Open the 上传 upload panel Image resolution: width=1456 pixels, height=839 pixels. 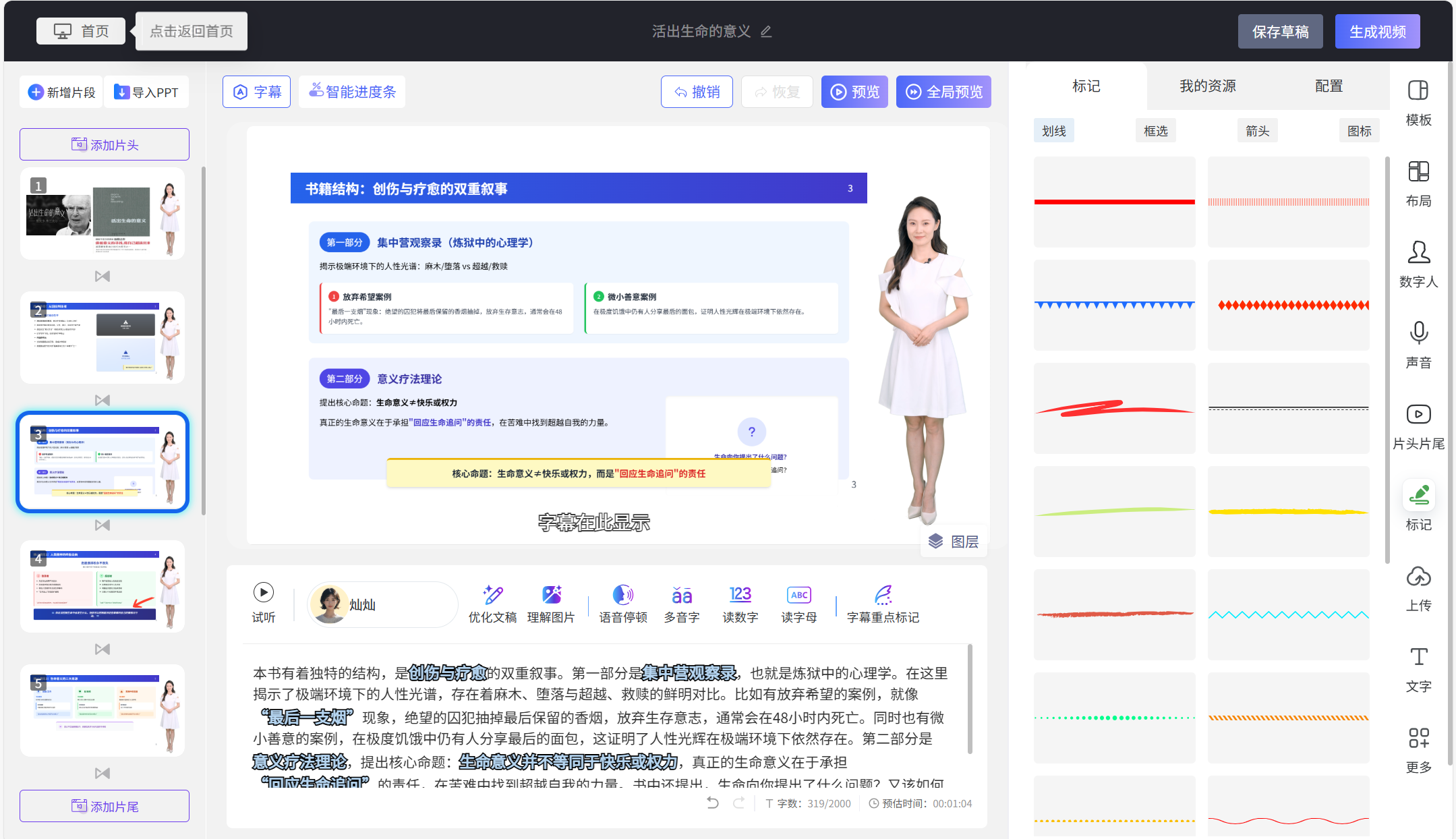click(1418, 587)
